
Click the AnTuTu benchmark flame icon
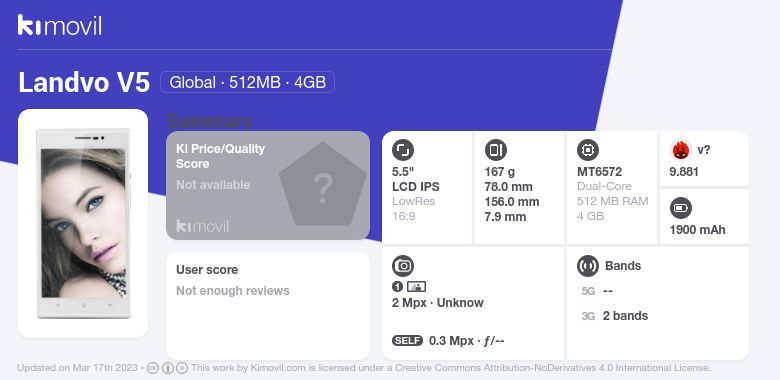click(x=681, y=150)
